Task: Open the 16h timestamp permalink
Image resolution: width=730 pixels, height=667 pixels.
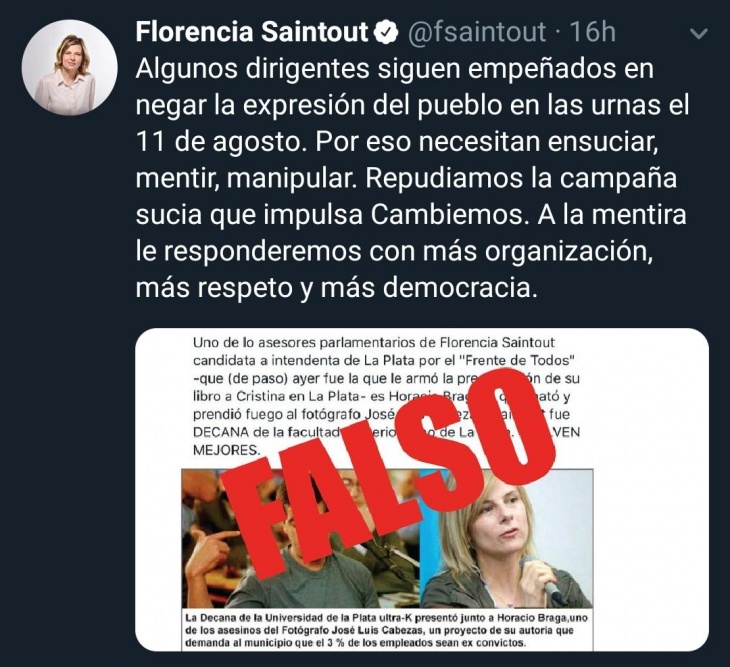Action: [593, 33]
